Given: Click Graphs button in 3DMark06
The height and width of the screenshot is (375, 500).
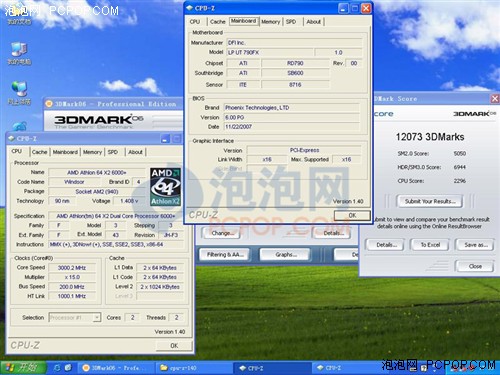Looking at the screenshot, I should pos(286,255).
